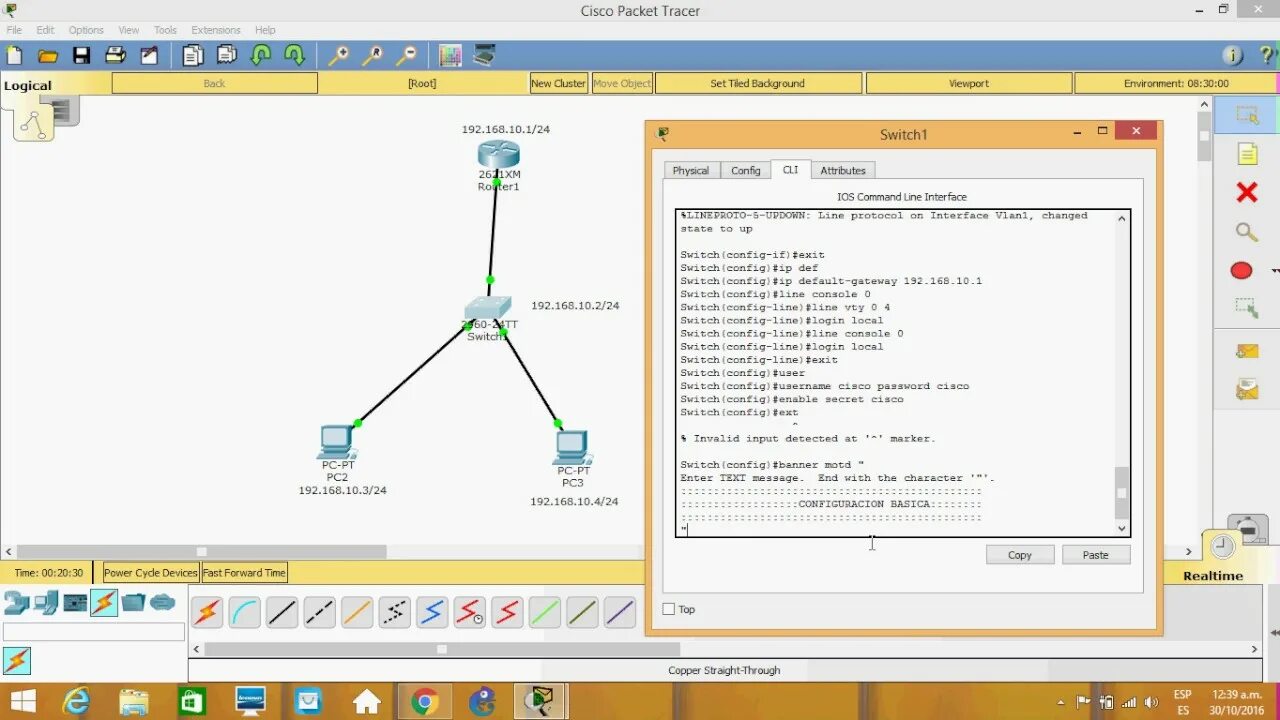Choose the Fiber orange cable
This screenshot has width=1280, height=720.
pyautogui.click(x=357, y=612)
